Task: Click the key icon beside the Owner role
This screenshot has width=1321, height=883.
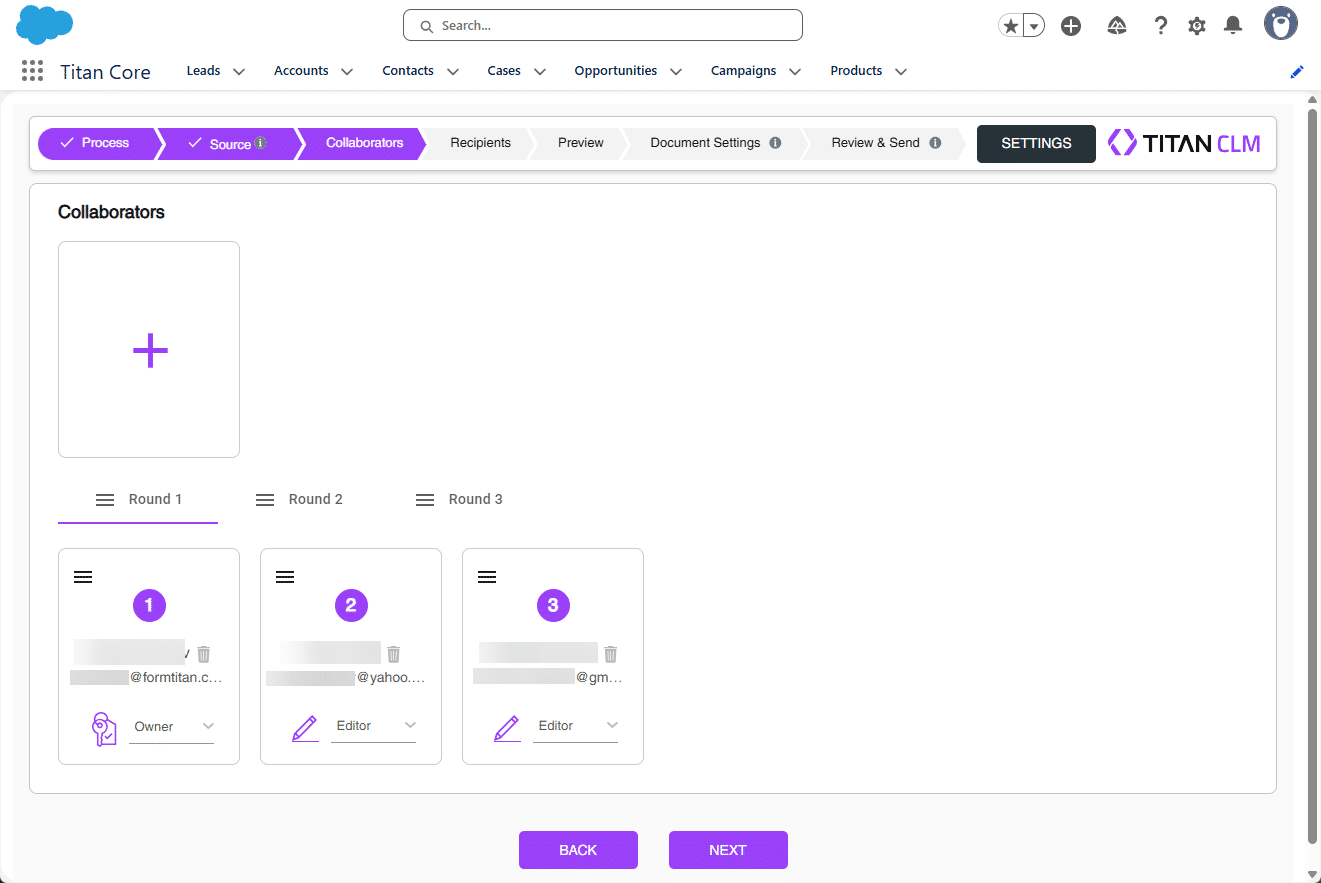Action: pos(102,728)
